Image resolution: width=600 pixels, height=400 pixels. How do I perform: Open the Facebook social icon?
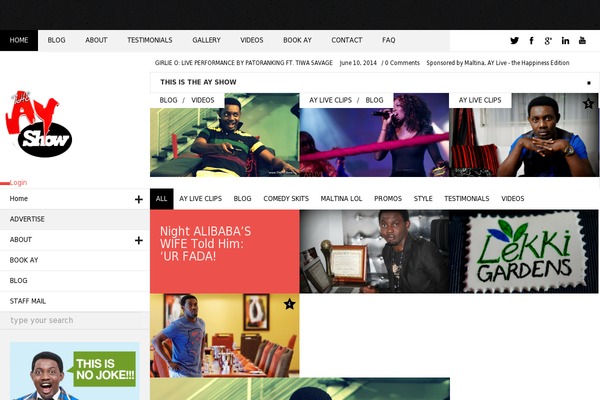pos(531,41)
